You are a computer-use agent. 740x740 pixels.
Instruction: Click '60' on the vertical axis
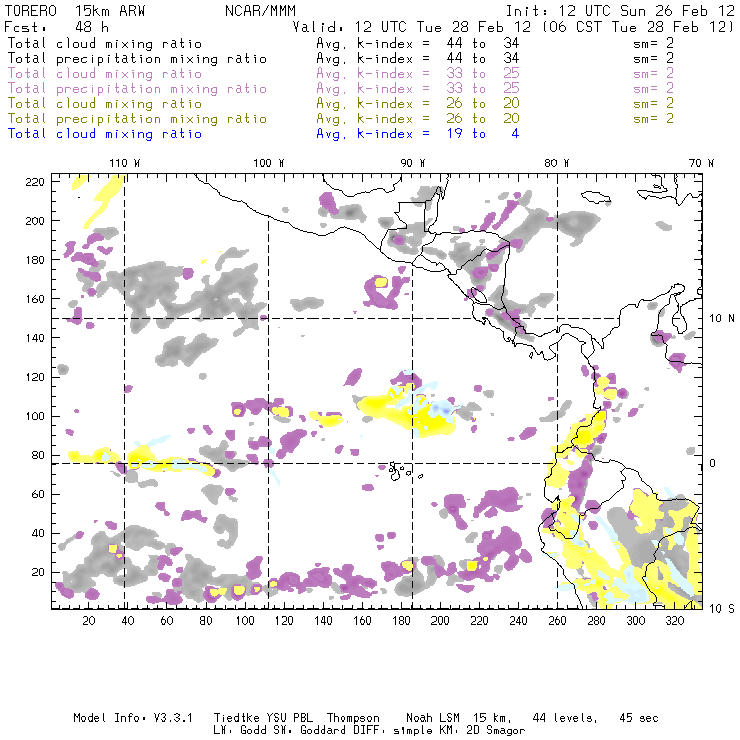point(38,494)
